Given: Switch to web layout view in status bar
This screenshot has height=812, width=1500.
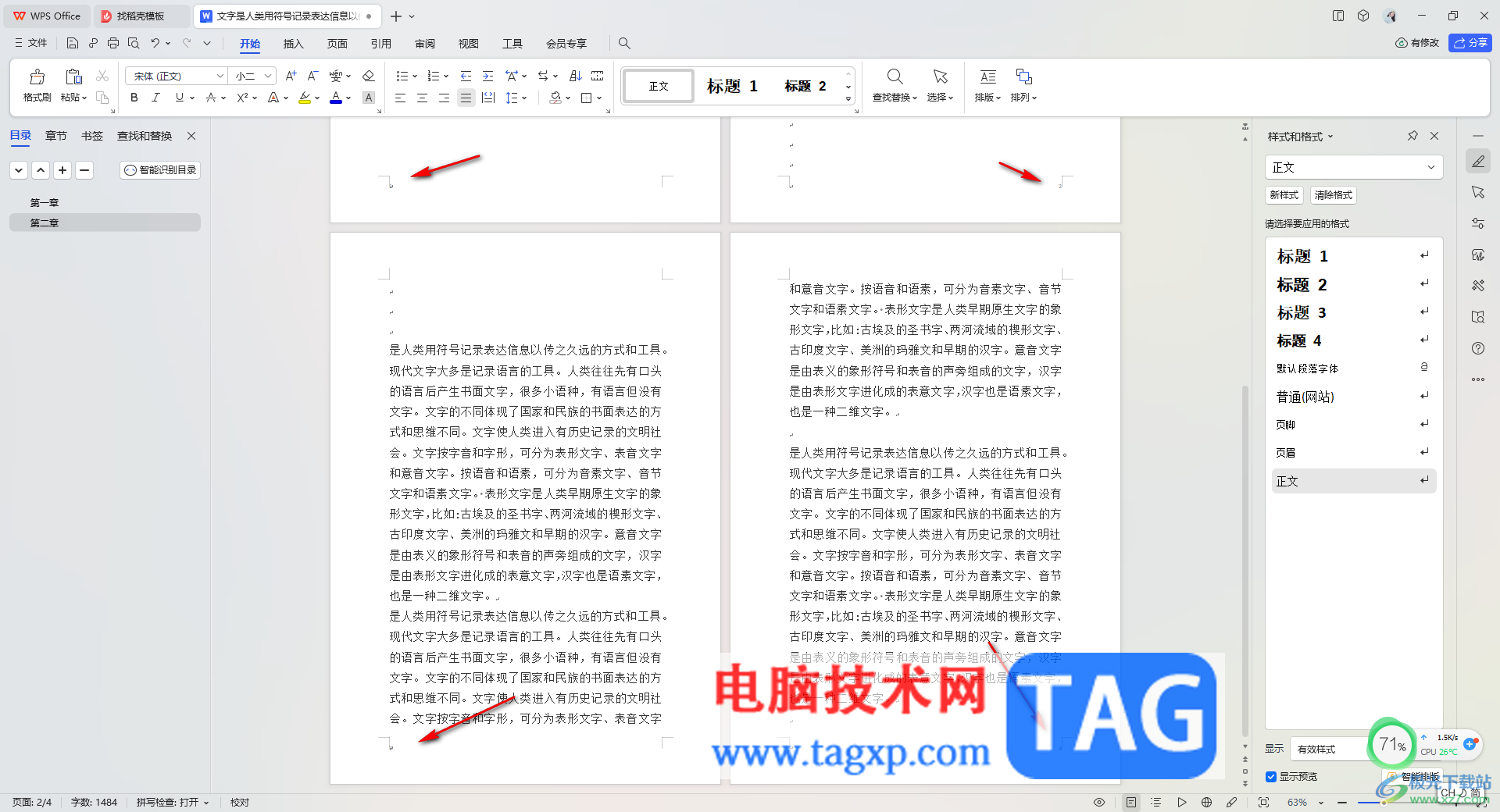Looking at the screenshot, I should [x=1206, y=802].
